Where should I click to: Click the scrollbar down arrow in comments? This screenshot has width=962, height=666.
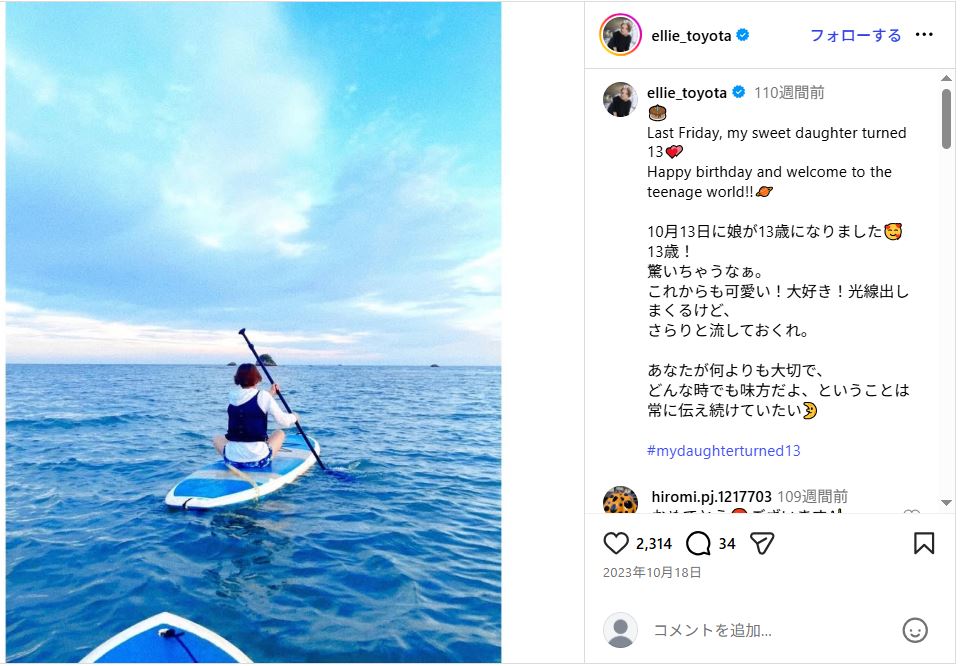[946, 503]
